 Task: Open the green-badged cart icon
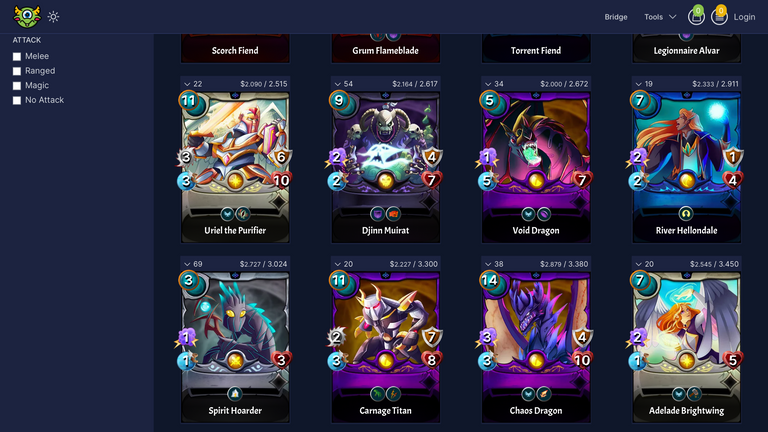(x=696, y=16)
